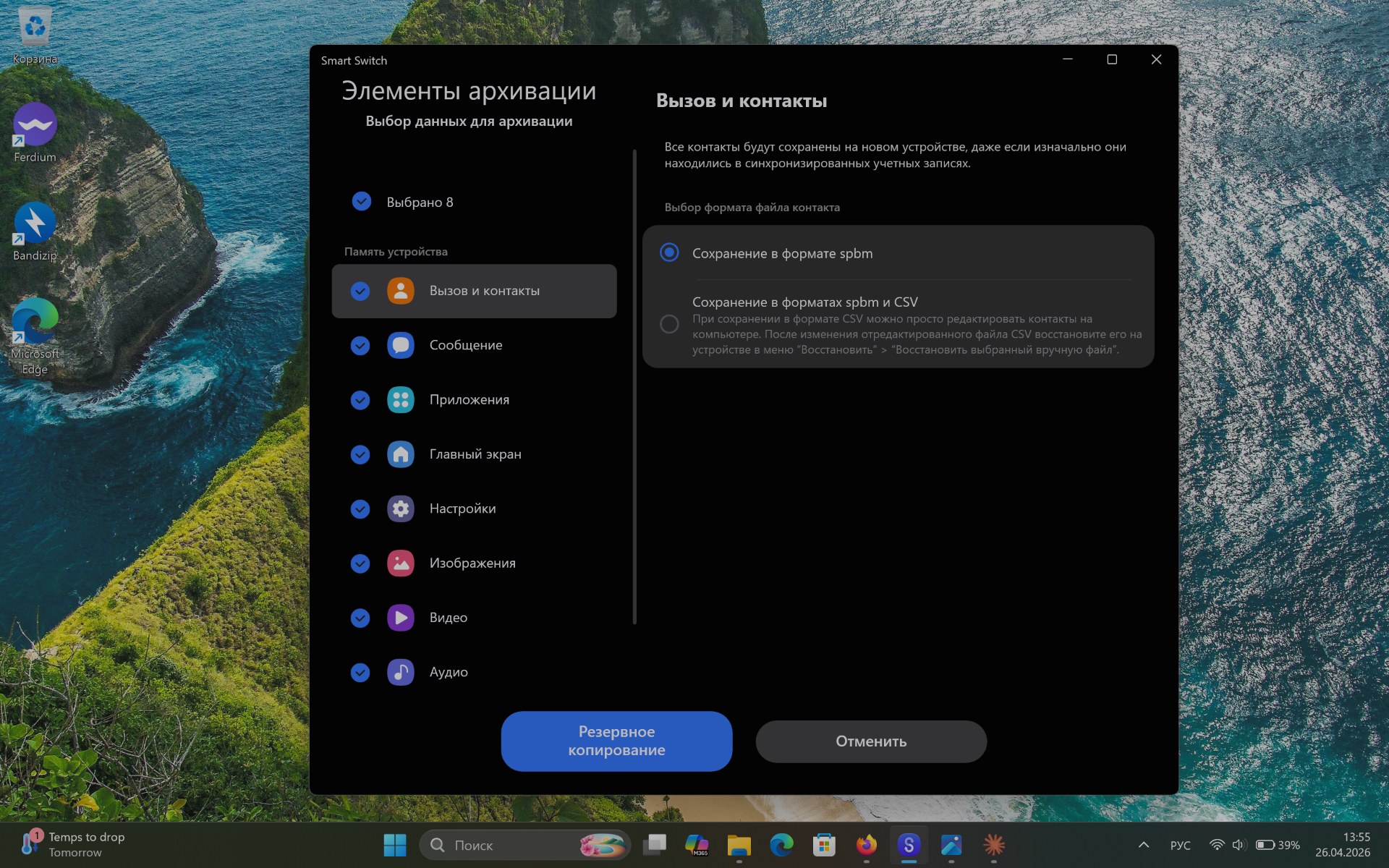Open the Настройки category item
This screenshot has width=1389, height=868.
point(463,509)
